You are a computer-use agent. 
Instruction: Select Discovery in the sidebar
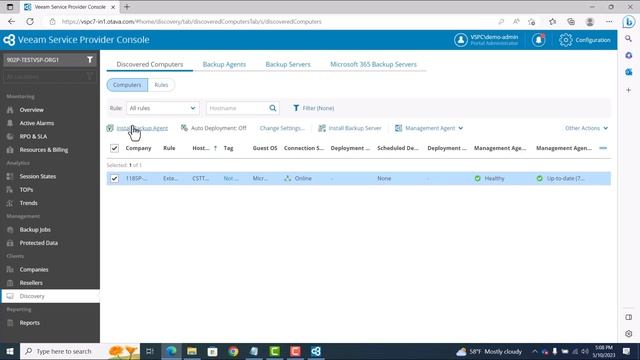[x=50, y=296]
